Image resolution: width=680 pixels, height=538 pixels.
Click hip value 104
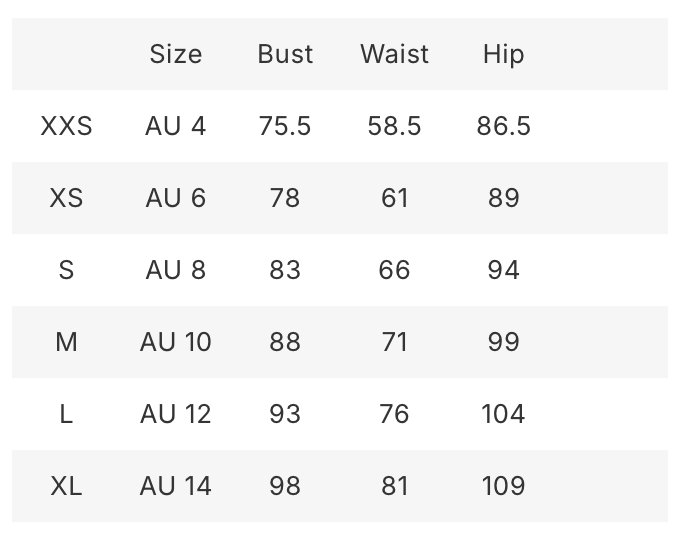503,414
